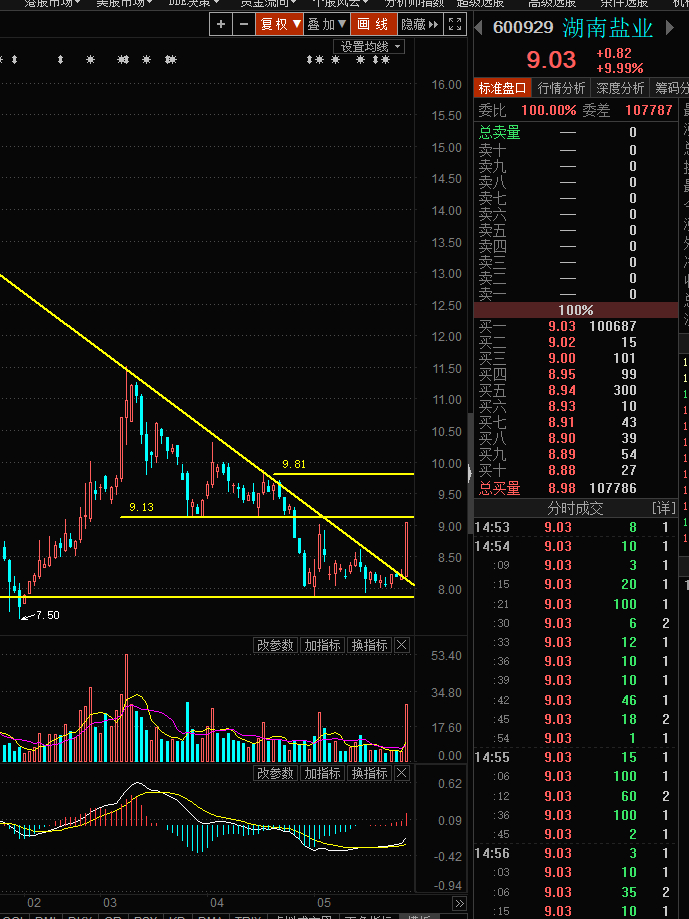Click the 总买量 107786 row
This screenshot has height=919, width=689.
tap(575, 488)
